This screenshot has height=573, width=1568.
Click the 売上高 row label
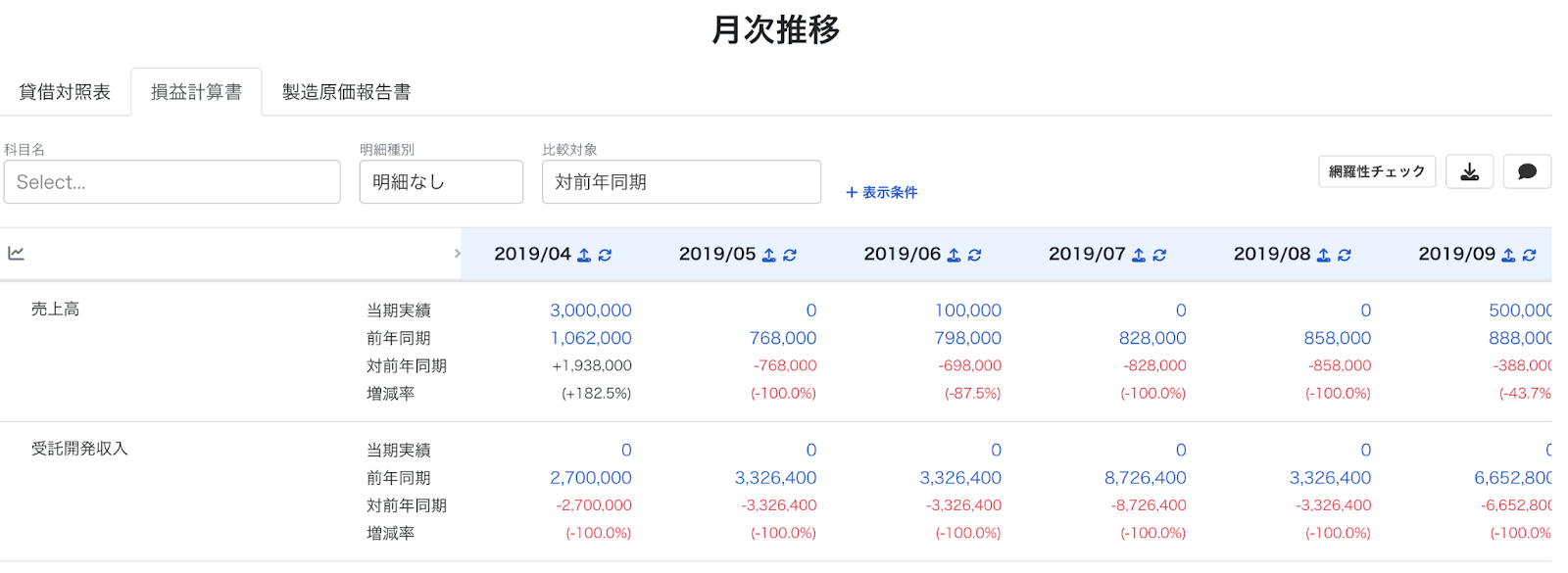(x=55, y=309)
